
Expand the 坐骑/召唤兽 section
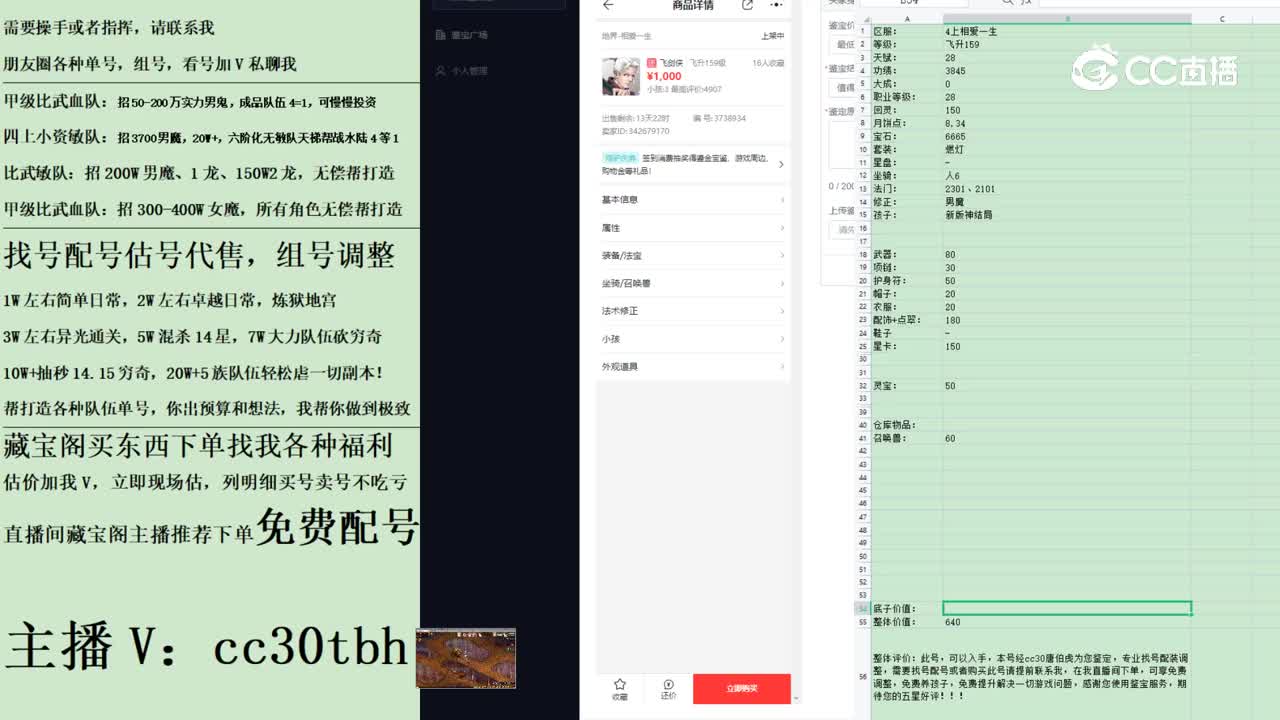click(x=693, y=283)
